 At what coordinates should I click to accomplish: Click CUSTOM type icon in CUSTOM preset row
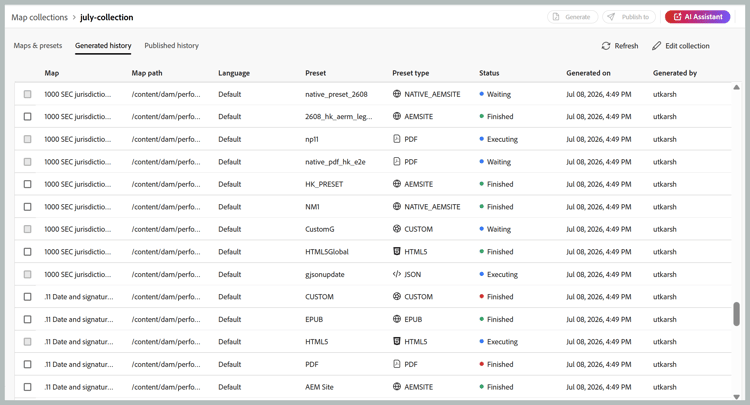(397, 296)
